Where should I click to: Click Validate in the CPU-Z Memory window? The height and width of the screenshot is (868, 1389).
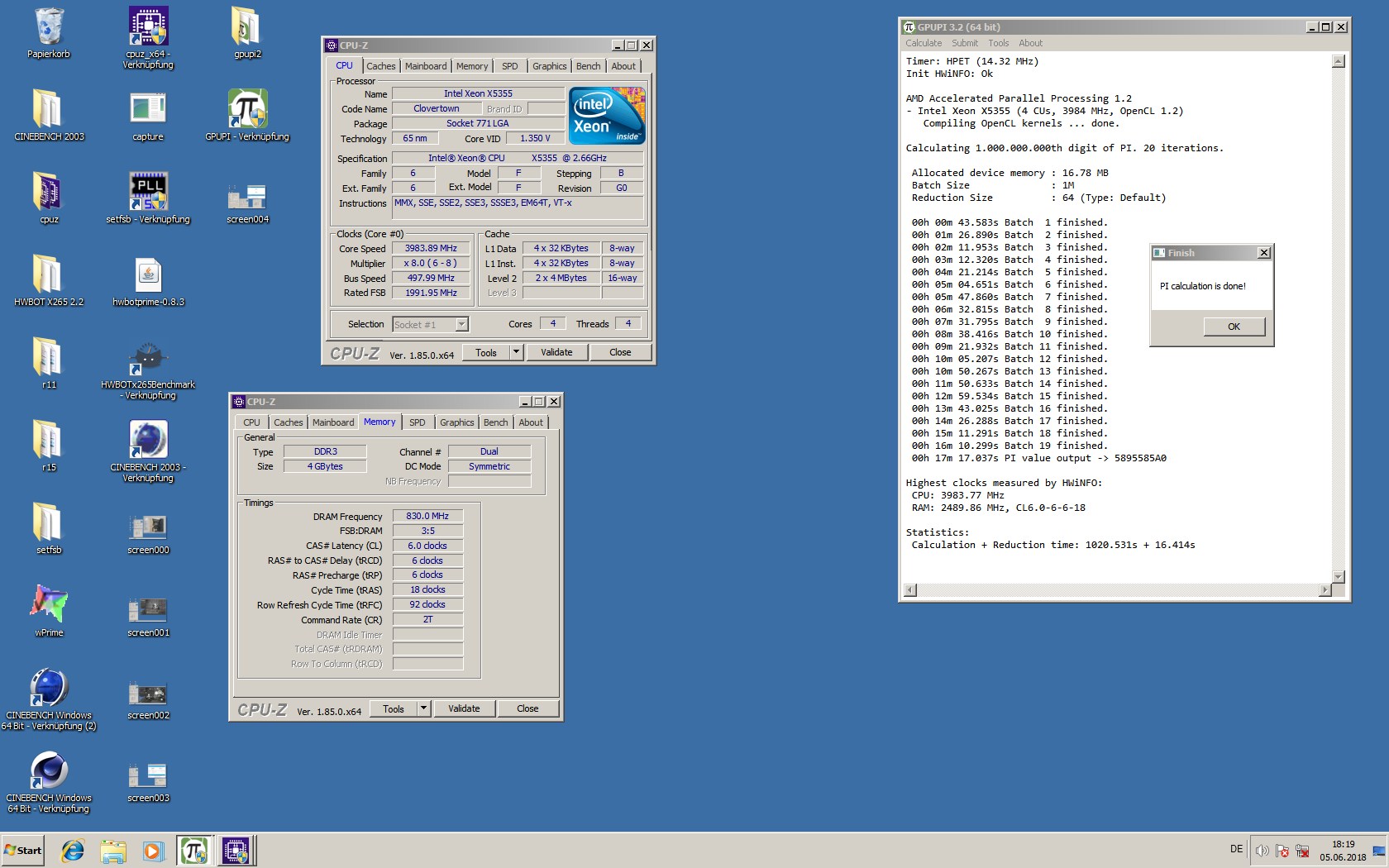(464, 708)
